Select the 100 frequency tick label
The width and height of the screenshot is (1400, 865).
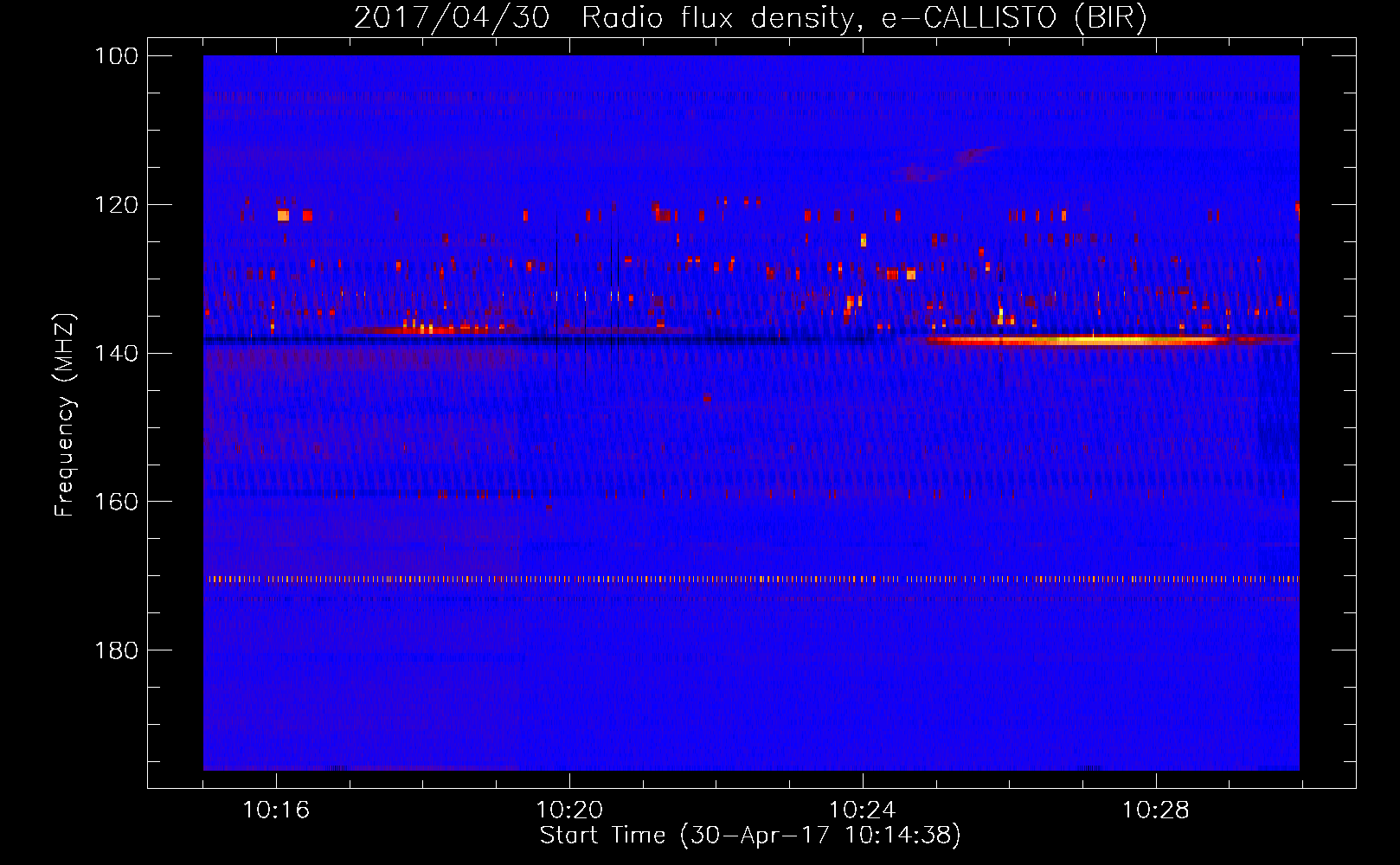click(x=117, y=56)
